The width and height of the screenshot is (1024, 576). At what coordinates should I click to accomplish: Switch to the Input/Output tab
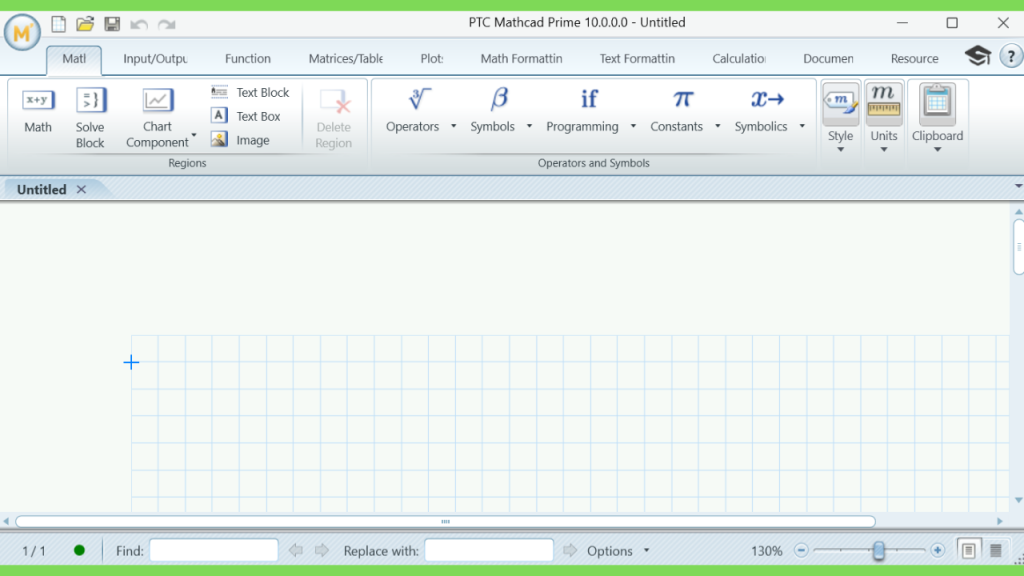point(155,59)
